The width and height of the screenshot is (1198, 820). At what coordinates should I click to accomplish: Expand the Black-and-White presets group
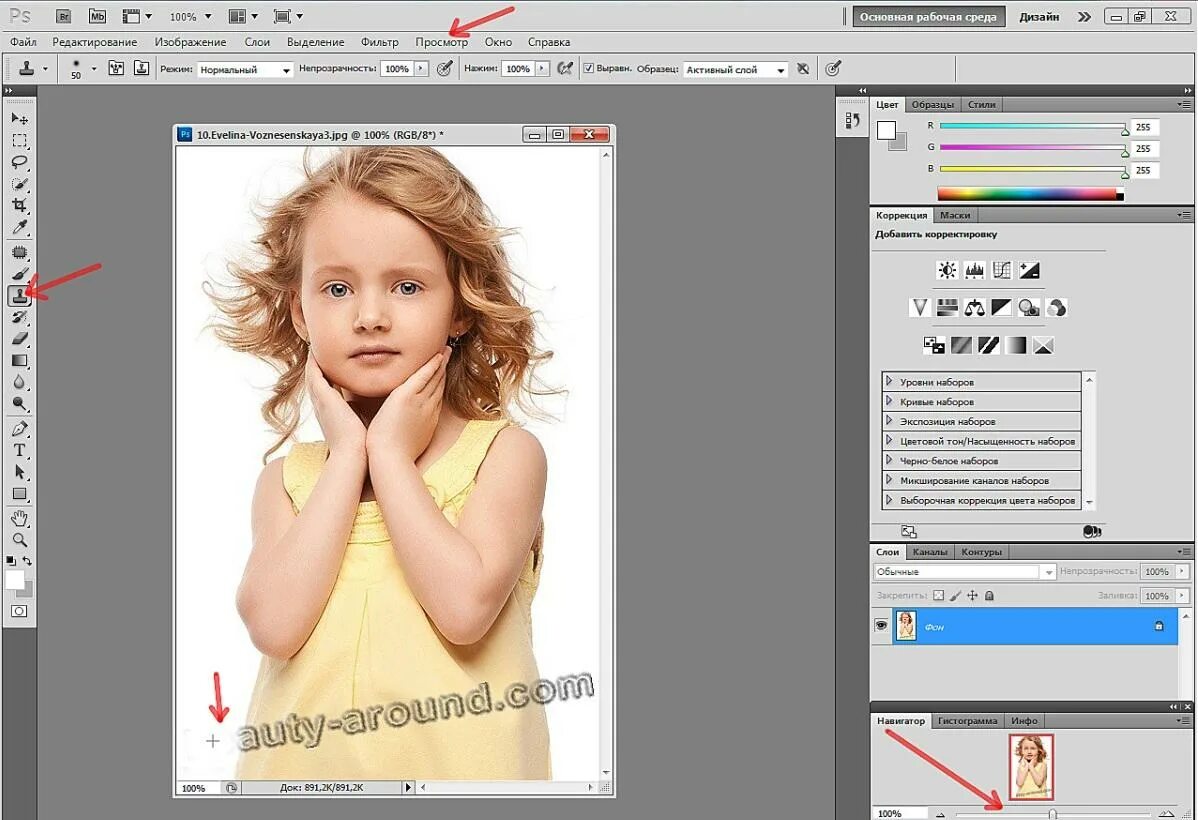[889, 460]
